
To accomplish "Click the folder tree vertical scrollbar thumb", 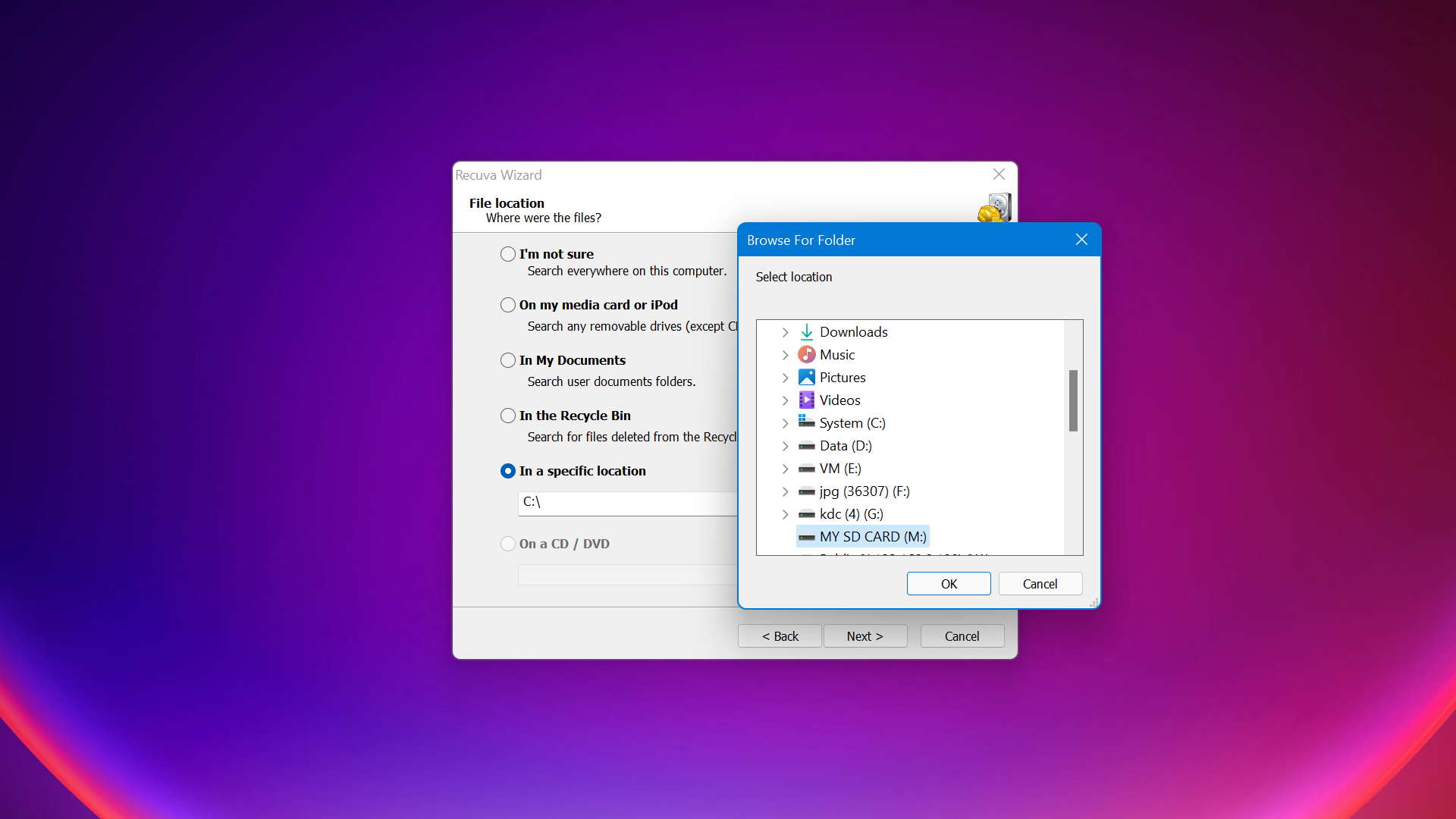I will point(1073,400).
